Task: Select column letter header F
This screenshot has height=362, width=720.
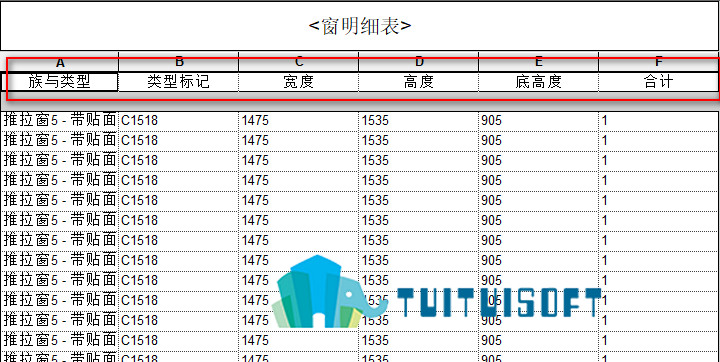Action: [659, 62]
